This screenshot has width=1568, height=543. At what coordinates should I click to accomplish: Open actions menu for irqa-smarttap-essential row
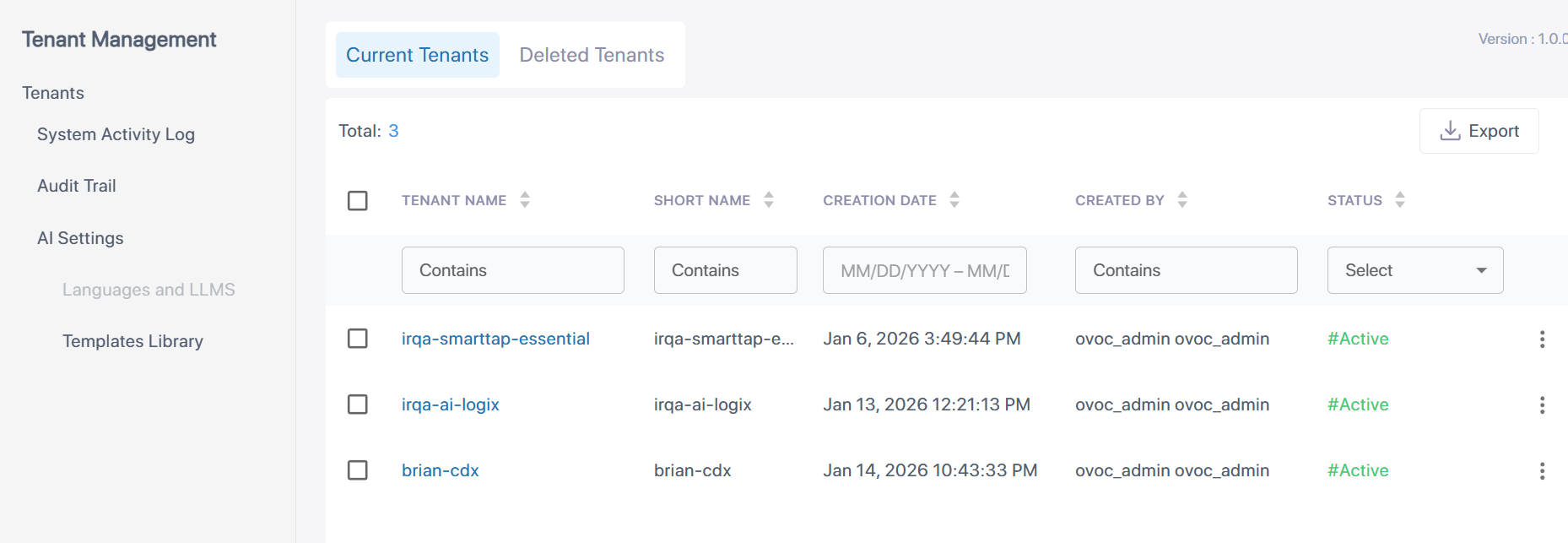(1542, 339)
